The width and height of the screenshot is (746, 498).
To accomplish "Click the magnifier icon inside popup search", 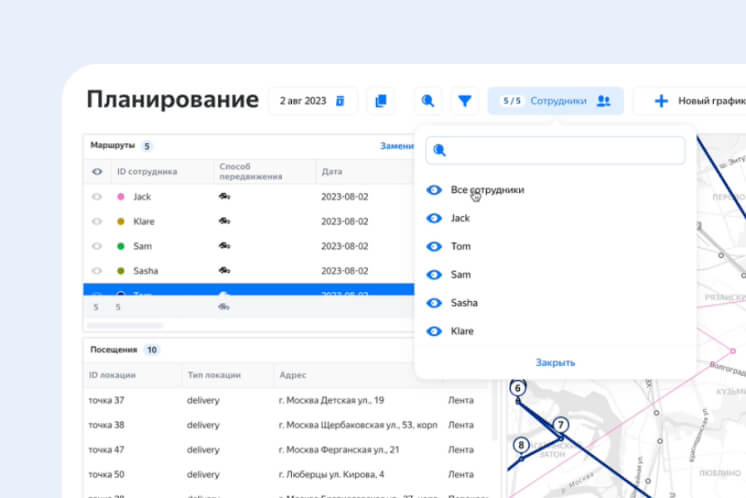I will pos(440,150).
